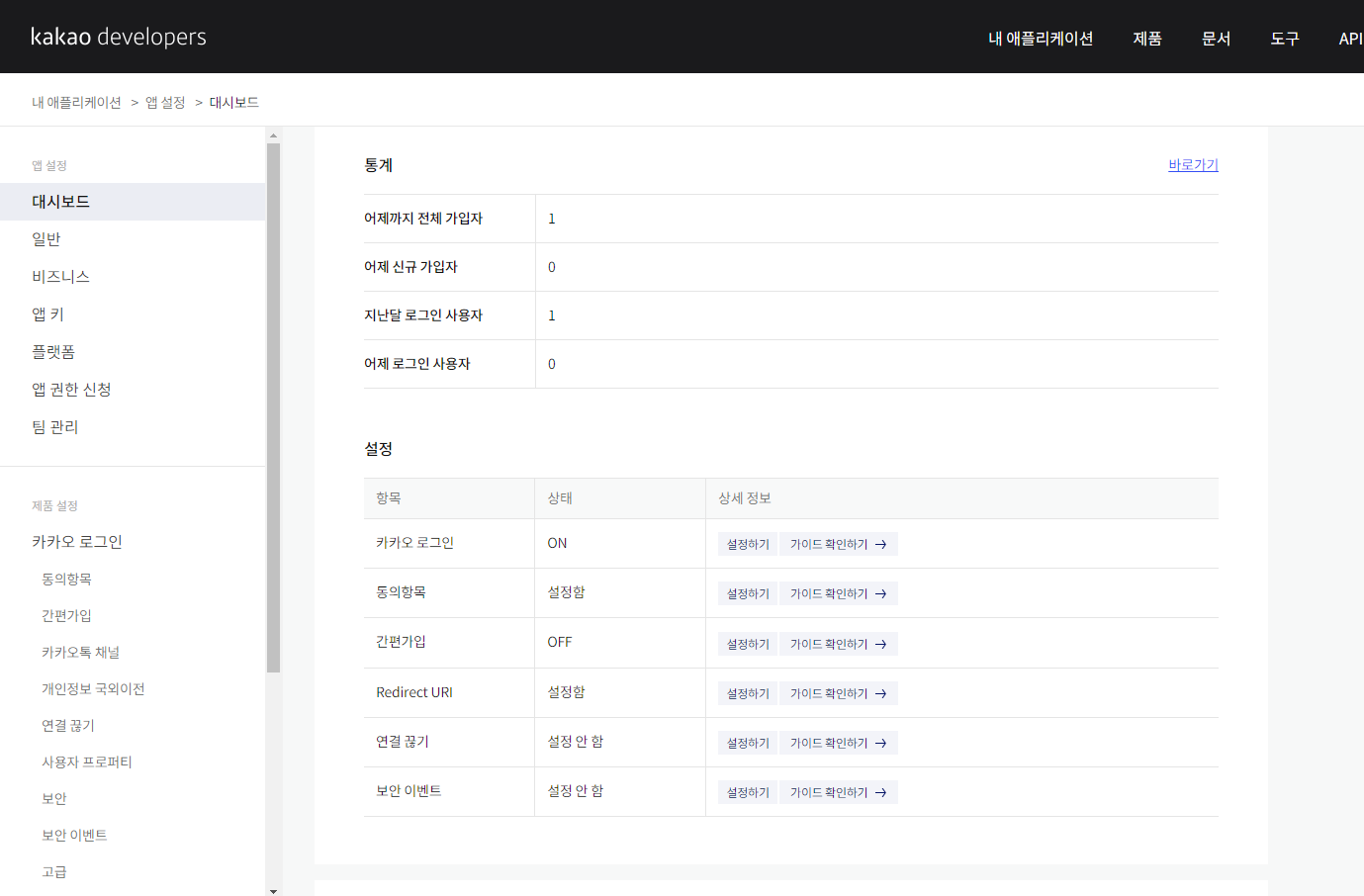Click the 상세 정보 column header
The height and width of the screenshot is (896, 1364).
pos(745,498)
